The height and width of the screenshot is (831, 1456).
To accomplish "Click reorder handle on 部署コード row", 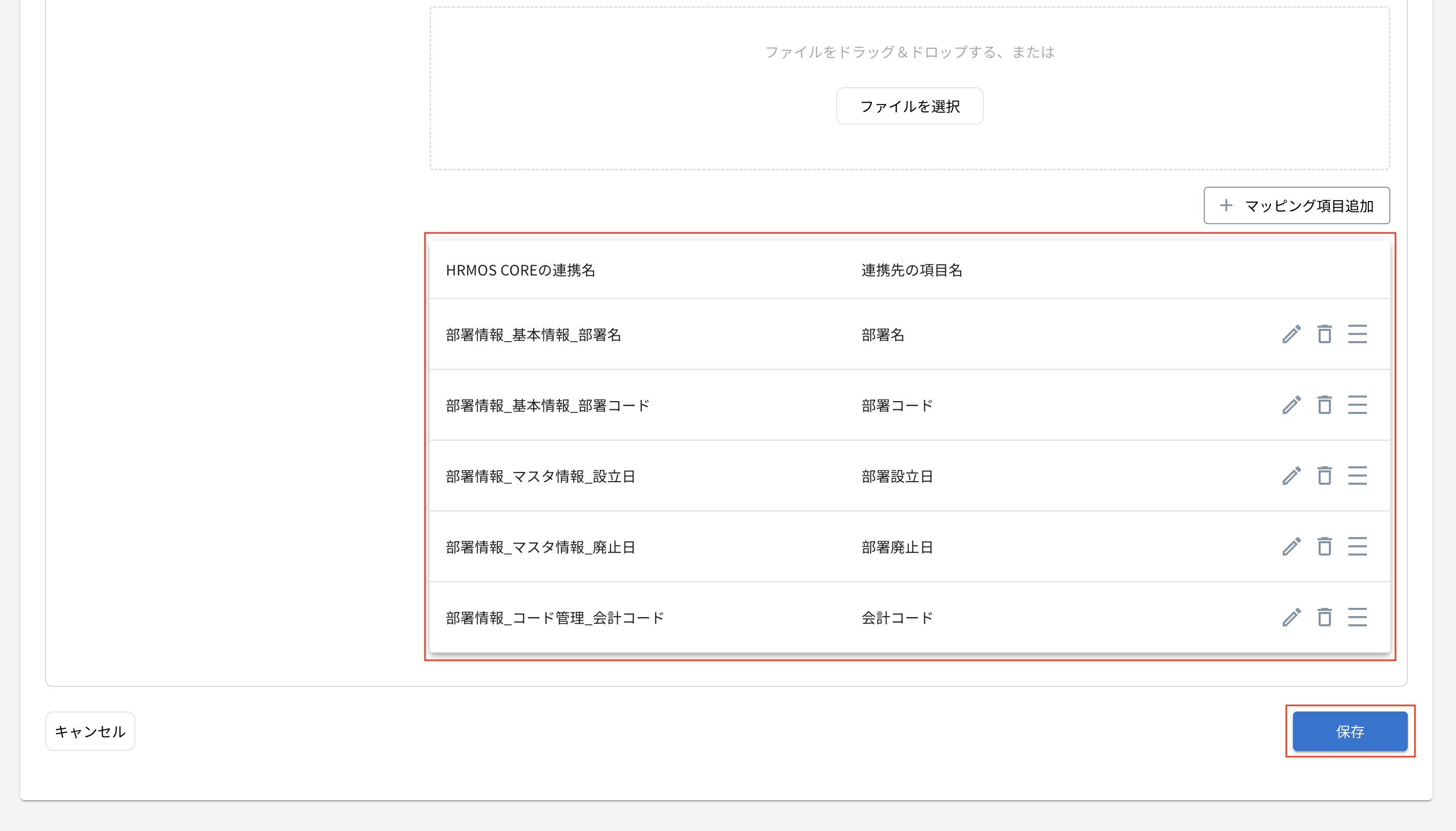I will [1357, 405].
